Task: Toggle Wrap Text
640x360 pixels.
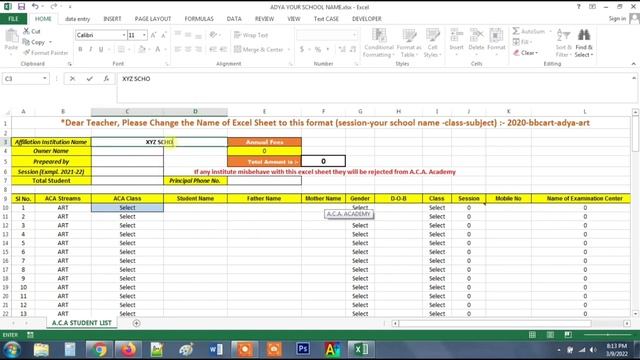Action: point(251,35)
